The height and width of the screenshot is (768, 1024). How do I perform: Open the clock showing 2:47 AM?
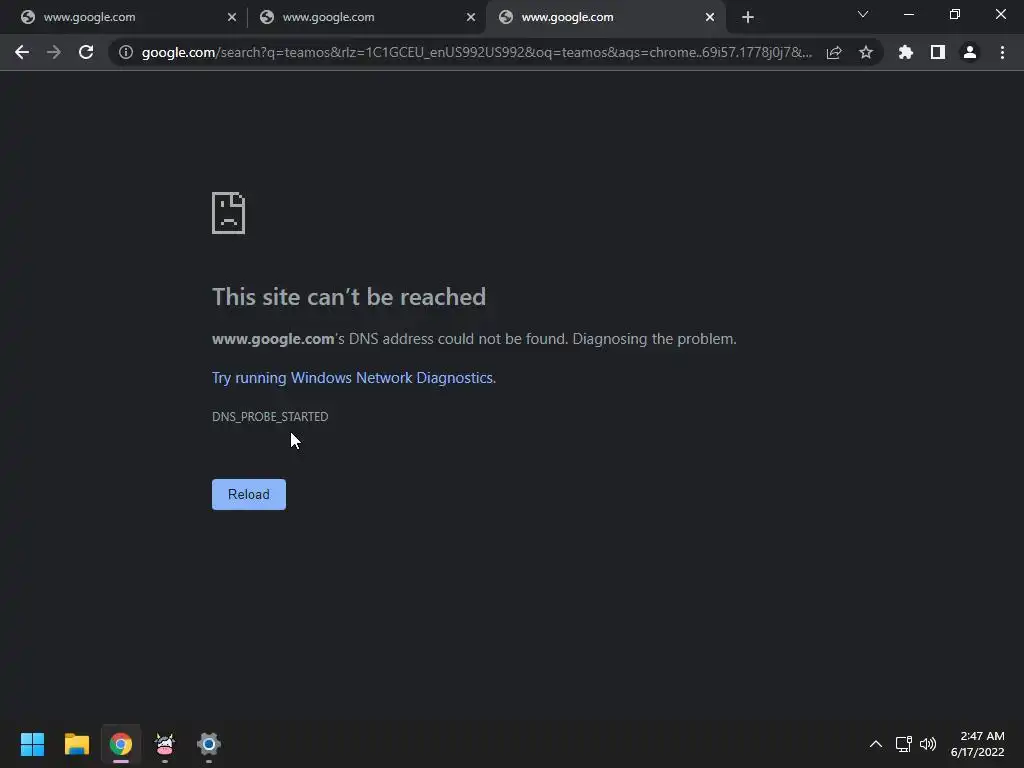pos(978,744)
